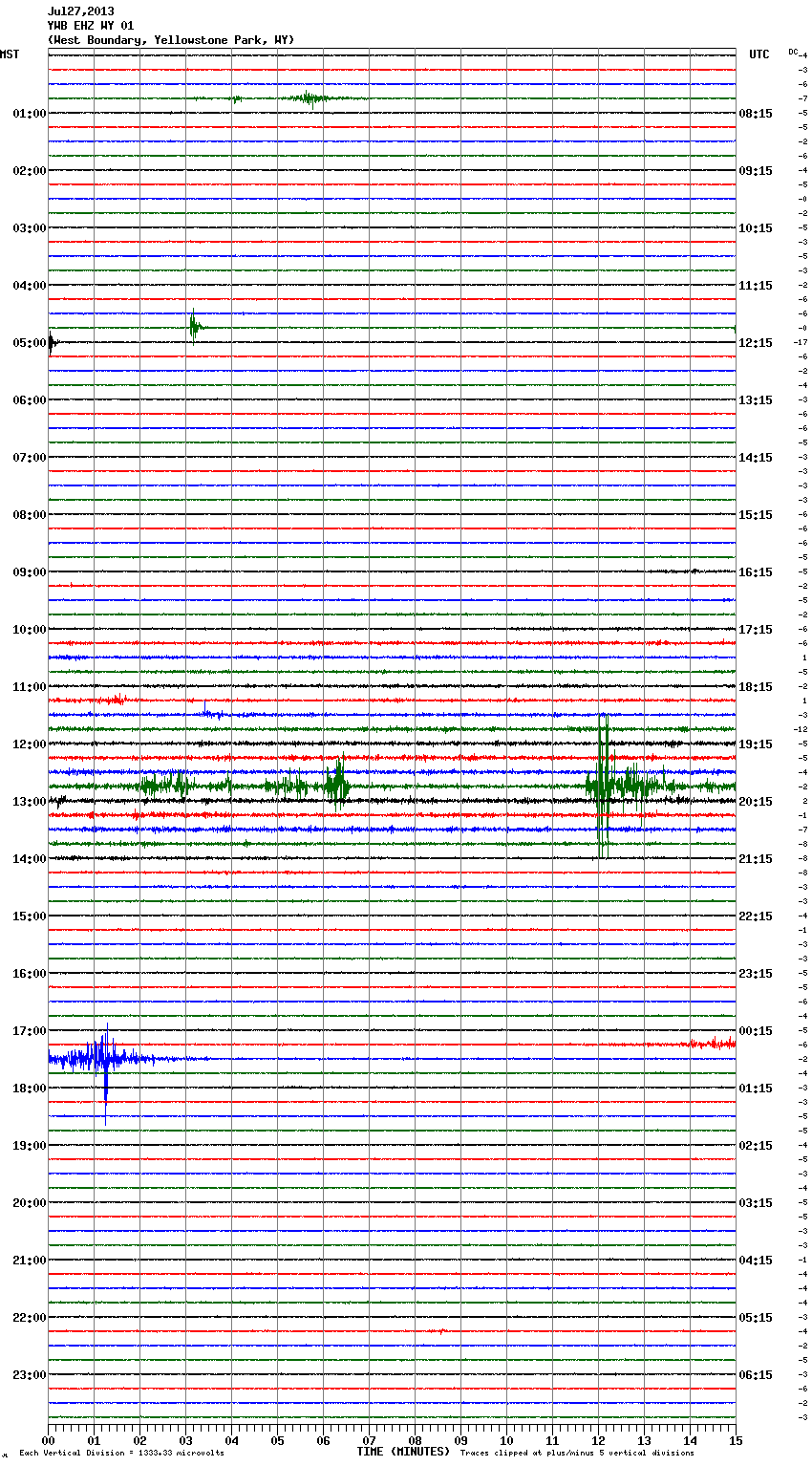Click the 14:15 UTC time label

tap(756, 458)
